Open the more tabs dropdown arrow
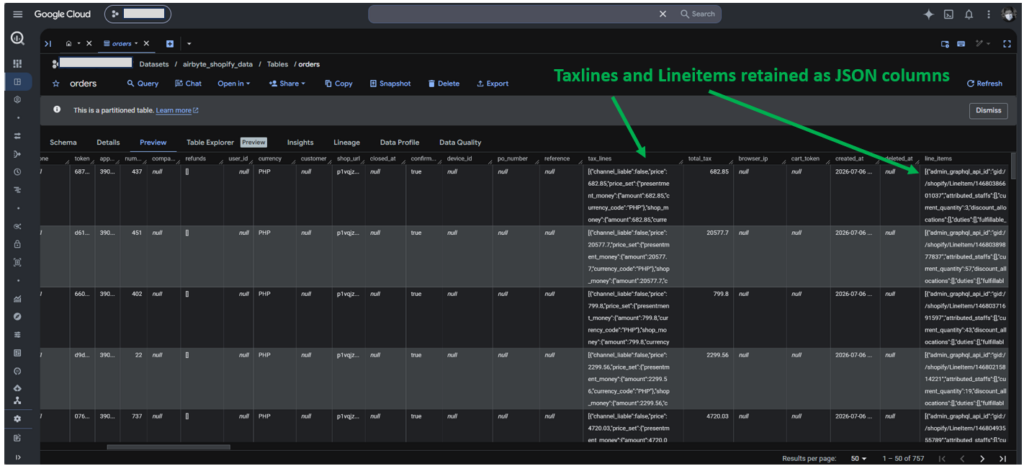The width and height of the screenshot is (1024, 466). coord(189,44)
